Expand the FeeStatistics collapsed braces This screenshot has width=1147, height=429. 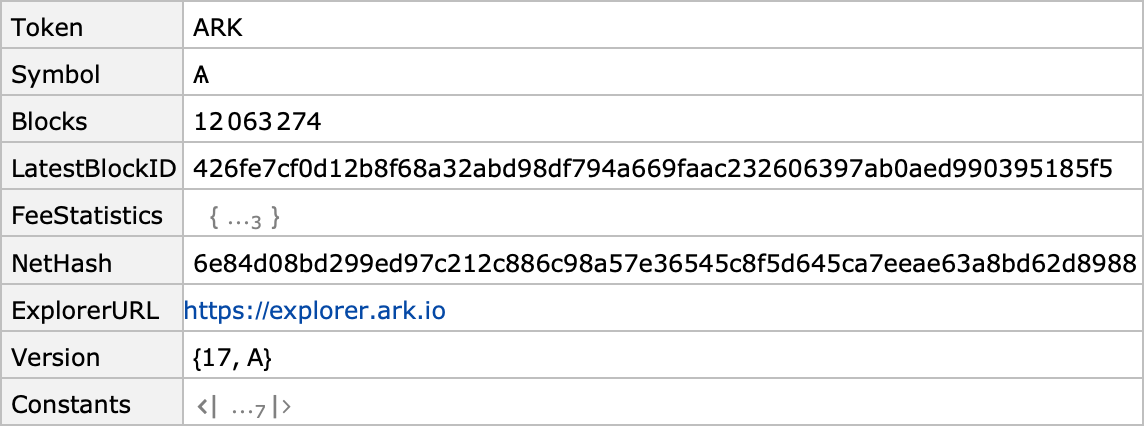click(x=244, y=217)
